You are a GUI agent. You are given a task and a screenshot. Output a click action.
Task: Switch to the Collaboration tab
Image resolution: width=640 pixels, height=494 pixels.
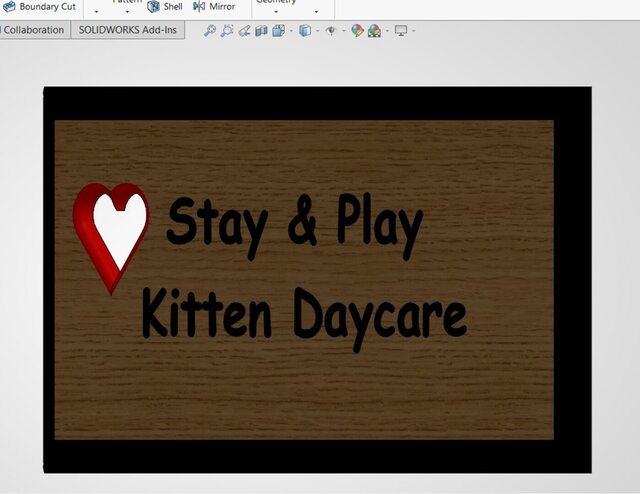33,30
